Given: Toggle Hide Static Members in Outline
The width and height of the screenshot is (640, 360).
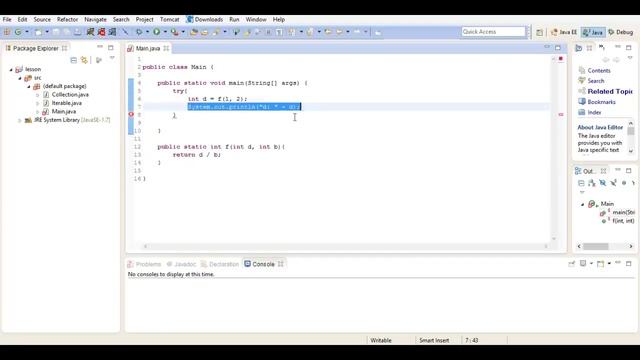Looking at the screenshot, I should (x=613, y=183).
